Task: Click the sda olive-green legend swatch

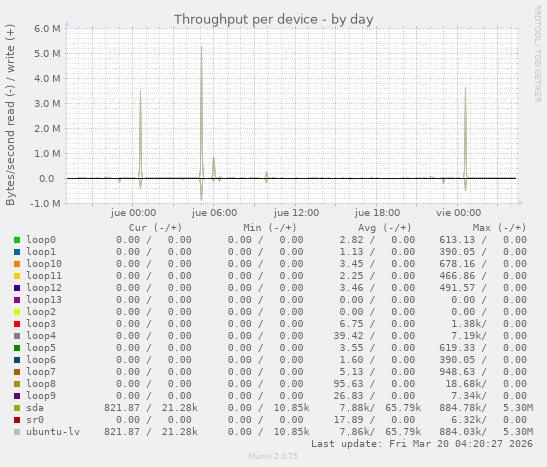Action: click(x=17, y=408)
